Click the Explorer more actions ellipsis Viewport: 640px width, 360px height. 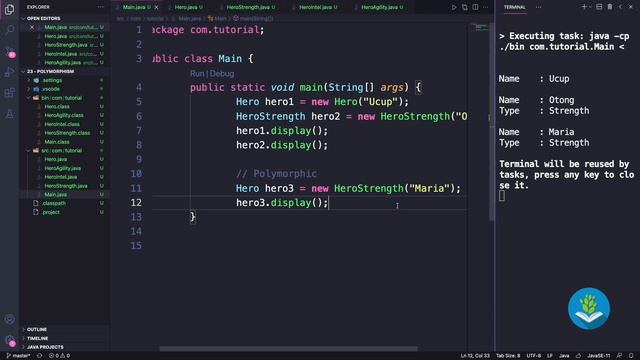[100, 7]
